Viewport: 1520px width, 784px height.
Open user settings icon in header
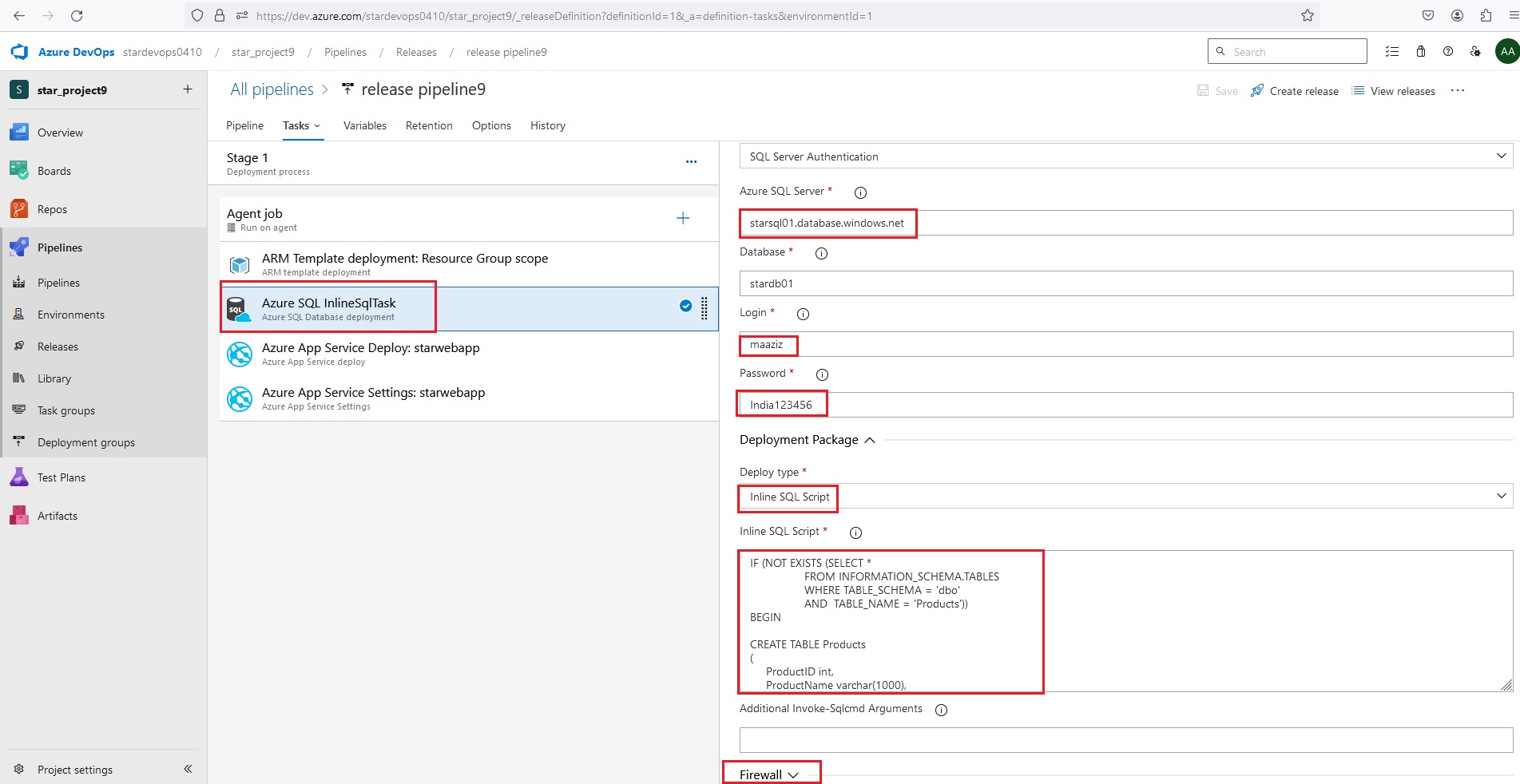pos(1475,51)
